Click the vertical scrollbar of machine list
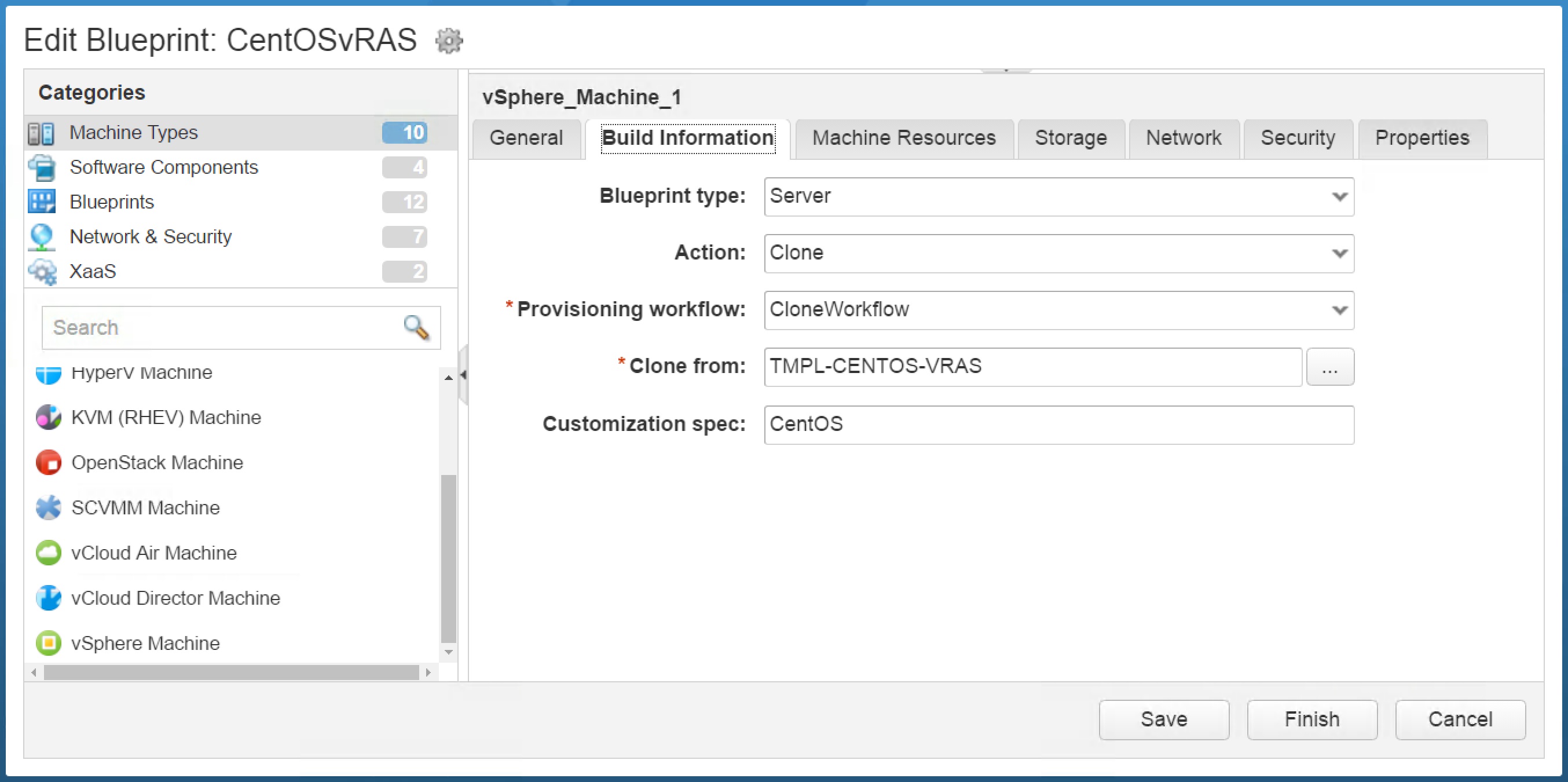1568x782 pixels. 448,558
